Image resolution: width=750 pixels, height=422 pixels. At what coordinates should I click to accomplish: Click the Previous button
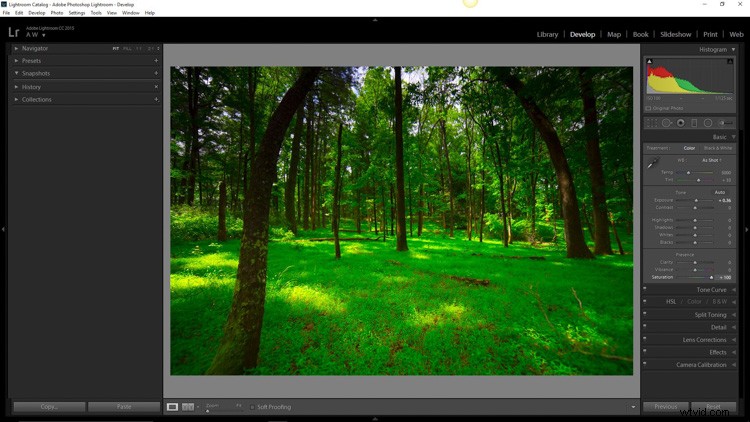(665, 407)
